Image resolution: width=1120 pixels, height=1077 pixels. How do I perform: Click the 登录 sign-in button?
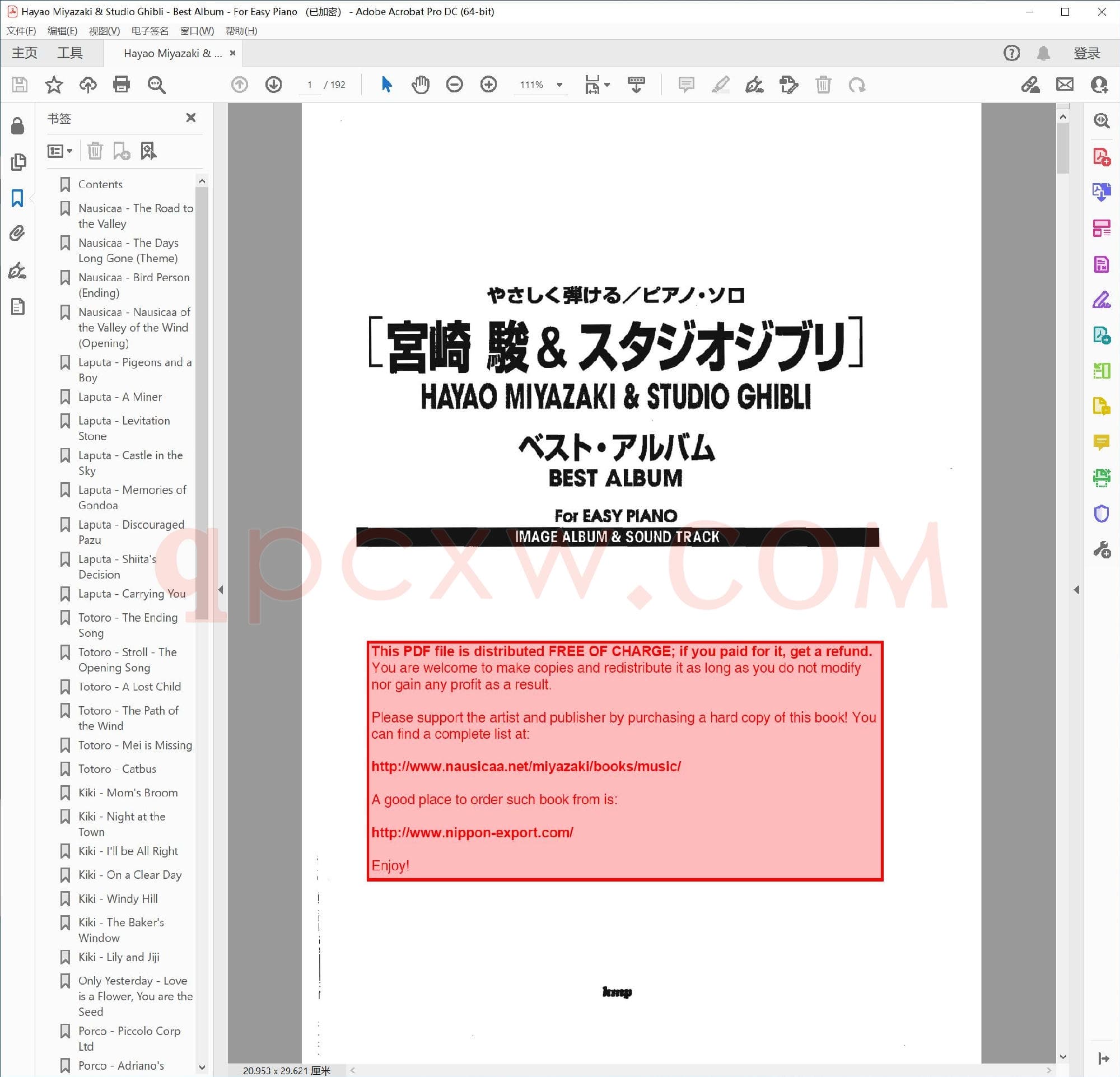[1088, 53]
